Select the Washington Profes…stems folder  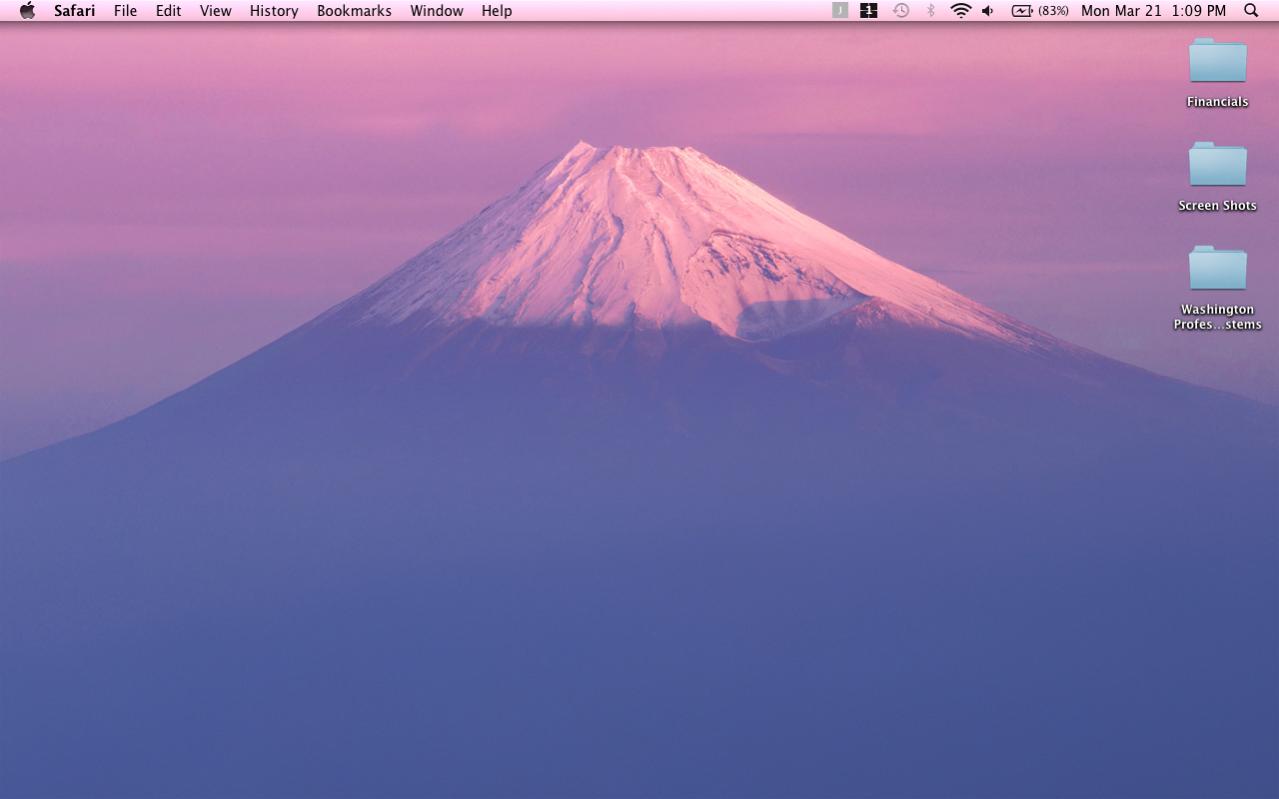pyautogui.click(x=1217, y=287)
